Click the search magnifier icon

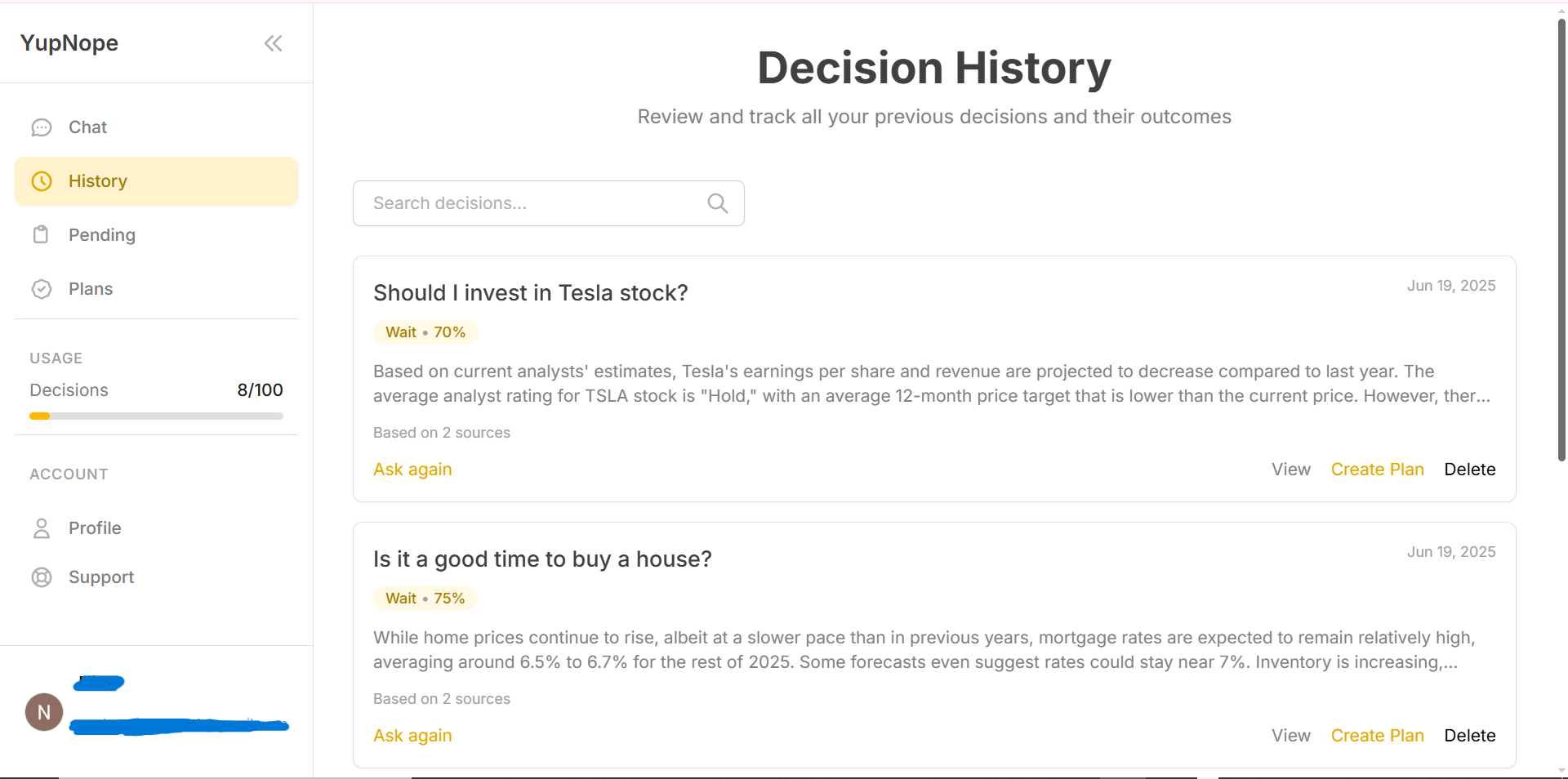pos(717,203)
